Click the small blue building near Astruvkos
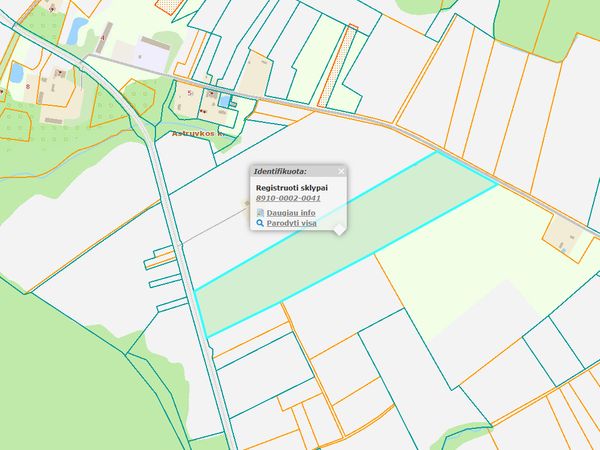This screenshot has width=600, height=450. [x=224, y=100]
